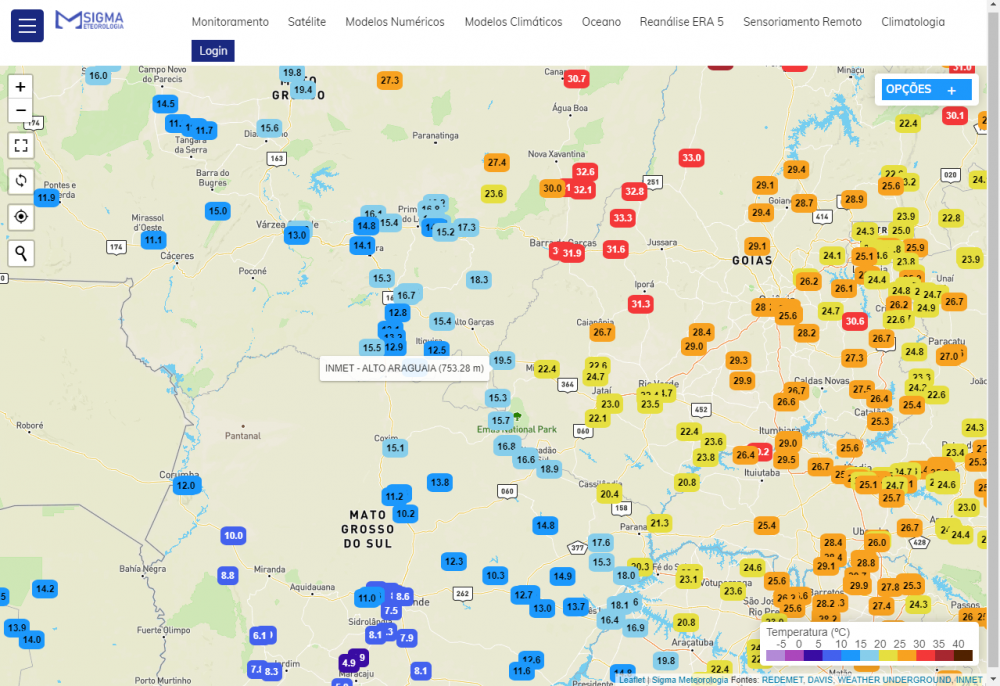Open the Reanálise ERA 5 menu
The height and width of the screenshot is (686, 1000).
pos(681,22)
